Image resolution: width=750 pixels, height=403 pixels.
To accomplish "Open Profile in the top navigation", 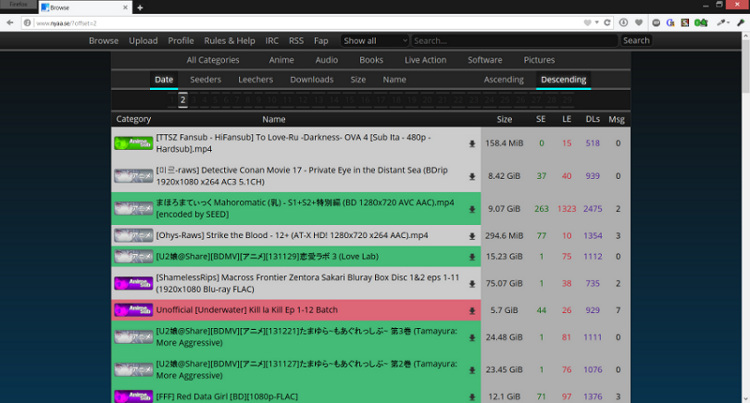I will click(x=181, y=41).
